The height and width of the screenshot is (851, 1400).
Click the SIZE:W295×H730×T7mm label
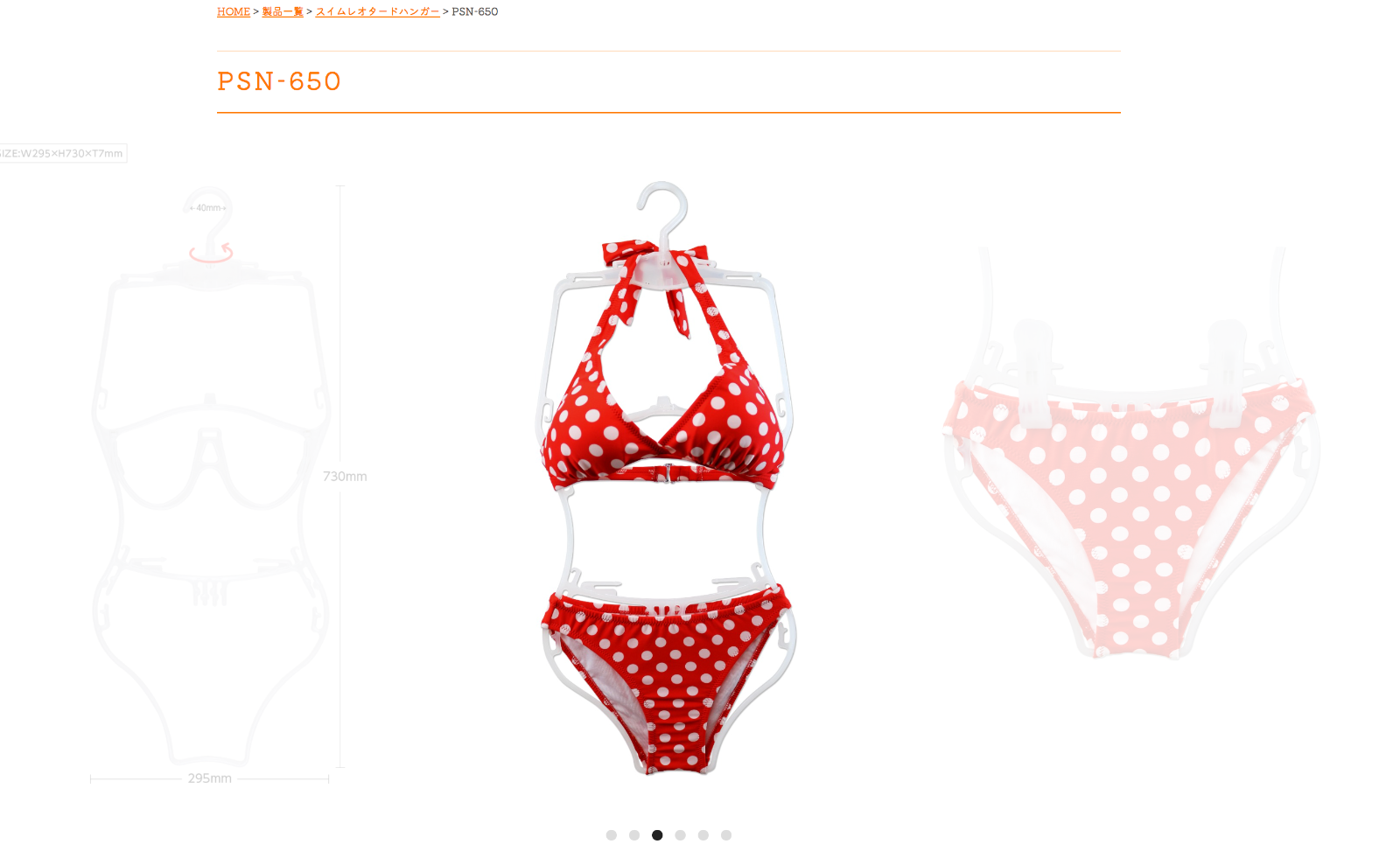click(x=61, y=153)
